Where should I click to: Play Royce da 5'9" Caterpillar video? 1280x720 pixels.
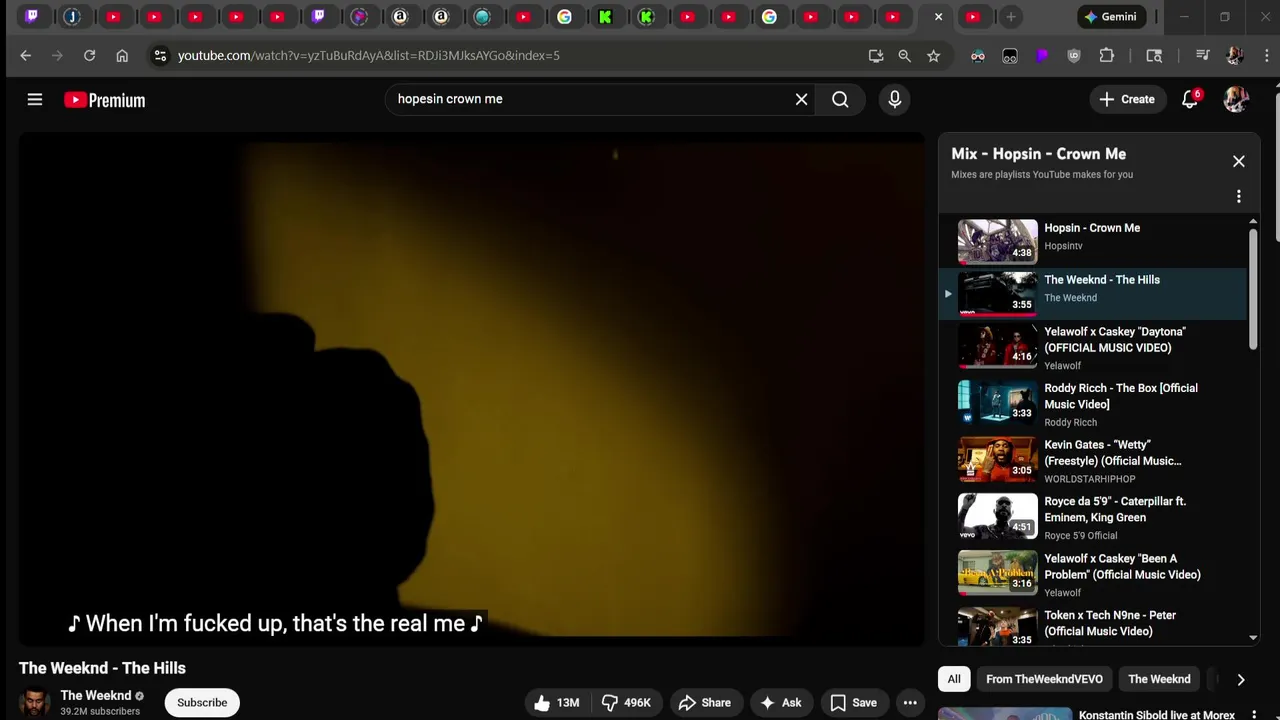(x=1095, y=517)
